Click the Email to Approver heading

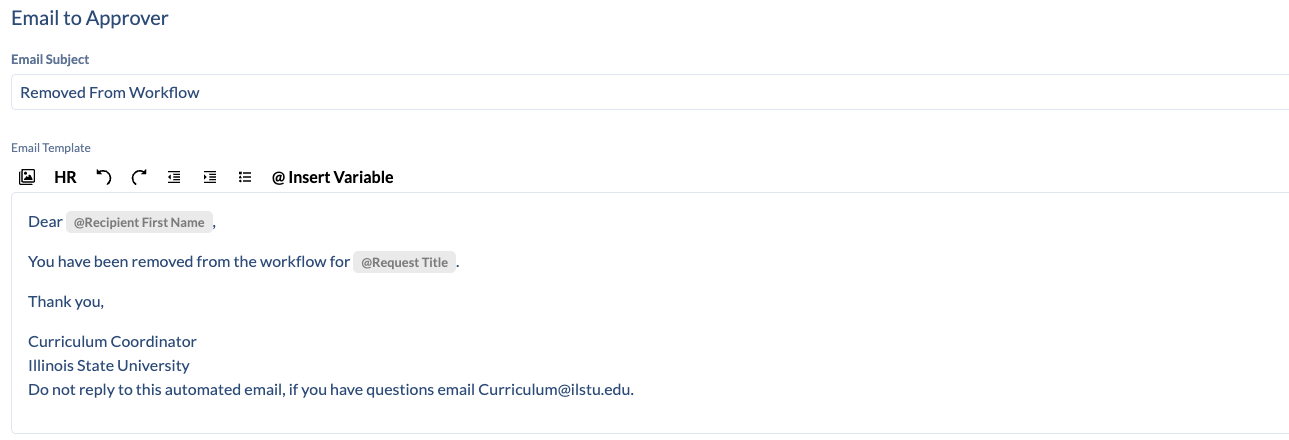[x=90, y=18]
